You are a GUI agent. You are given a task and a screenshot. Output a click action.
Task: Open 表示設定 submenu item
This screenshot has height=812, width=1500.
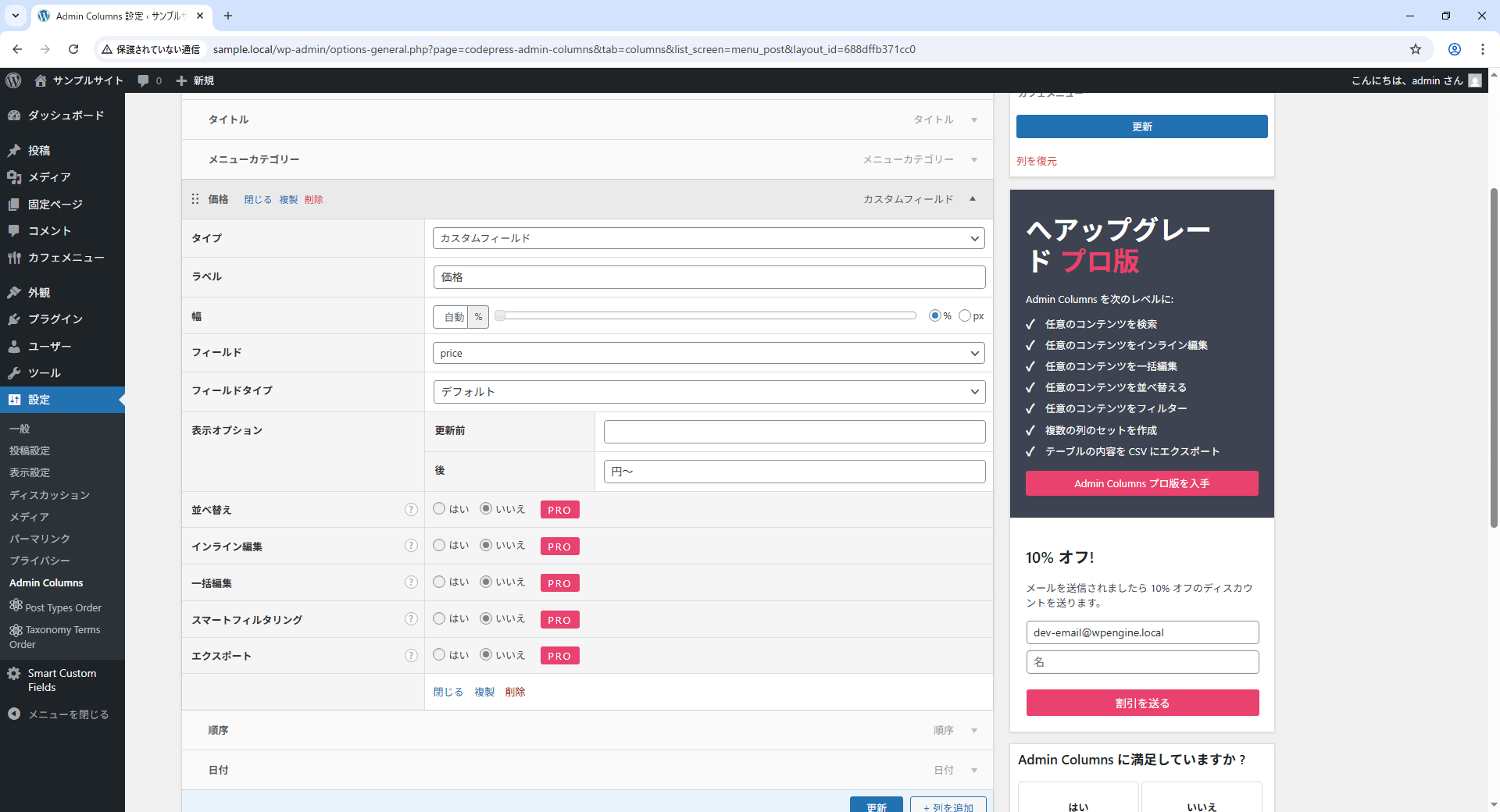pyautogui.click(x=30, y=472)
